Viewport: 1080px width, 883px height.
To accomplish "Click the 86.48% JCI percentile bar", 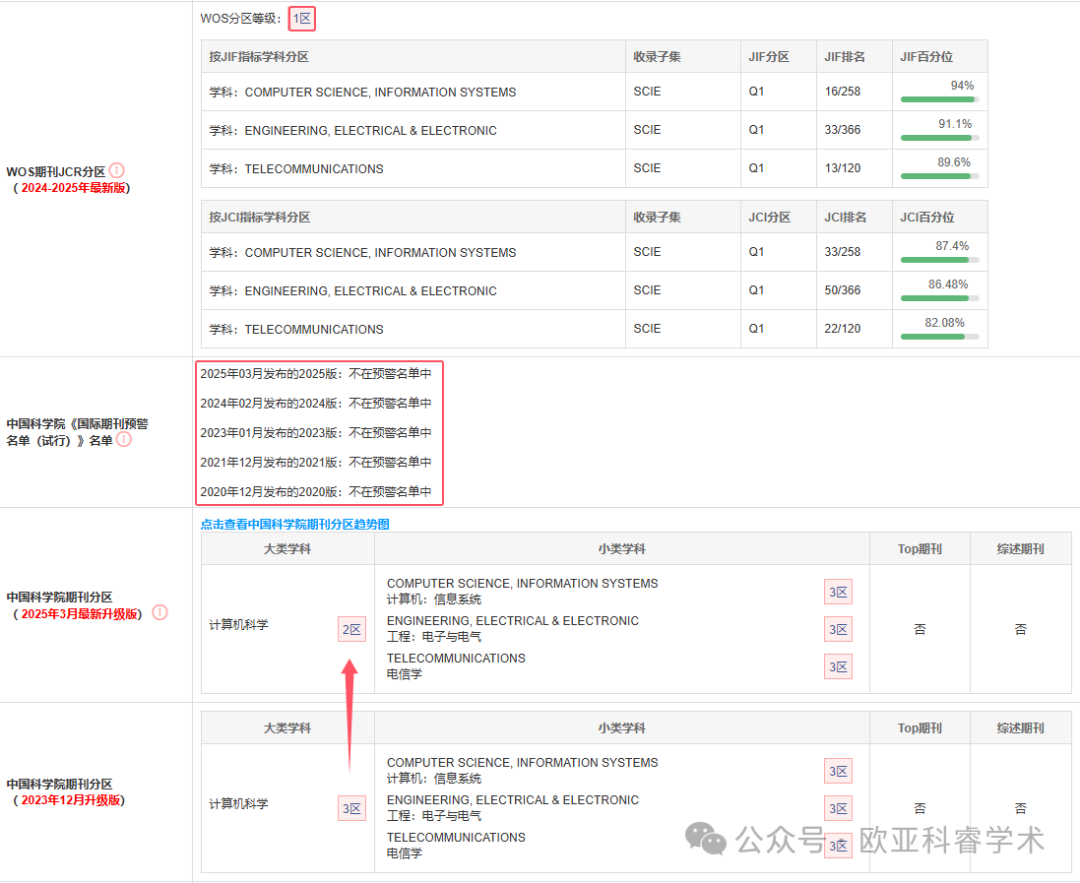I will (939, 298).
